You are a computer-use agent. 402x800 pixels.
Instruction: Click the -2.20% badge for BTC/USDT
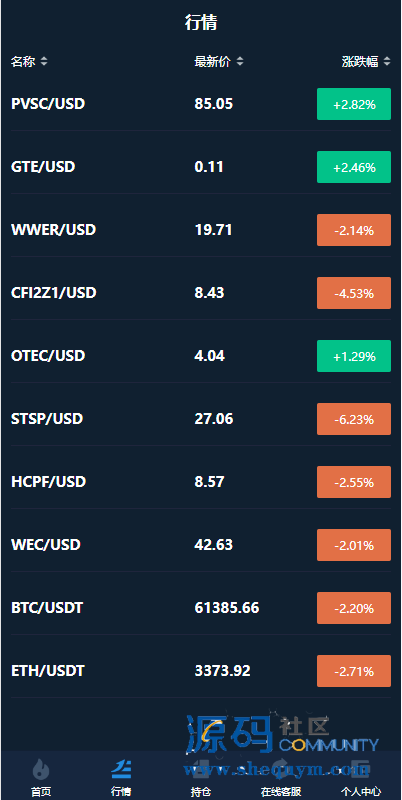[x=354, y=608]
